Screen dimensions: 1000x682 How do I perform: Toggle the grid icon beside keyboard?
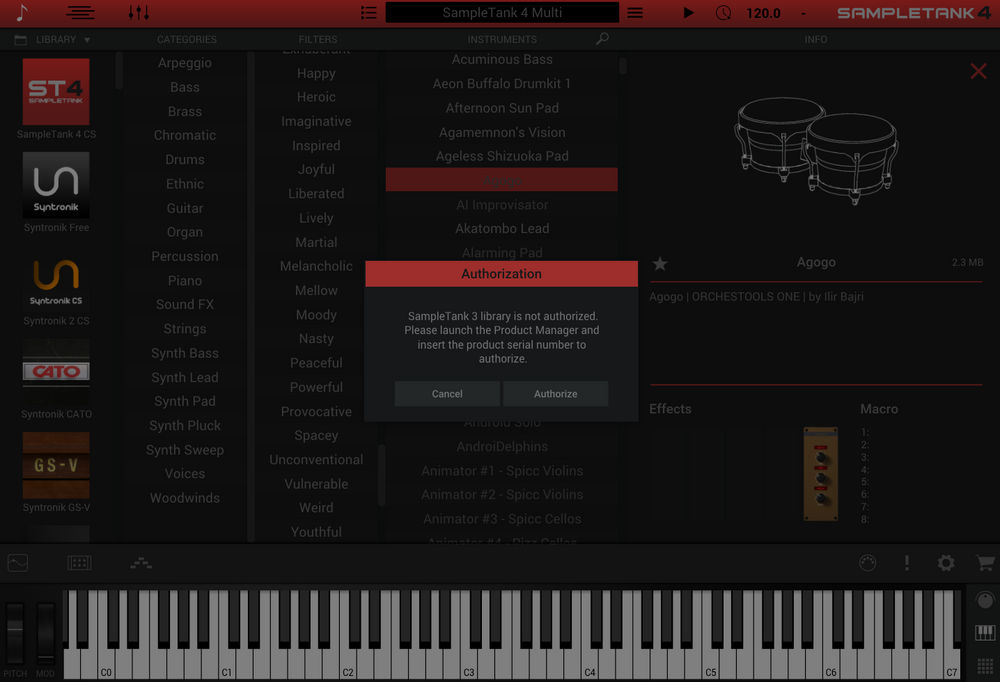[x=984, y=665]
